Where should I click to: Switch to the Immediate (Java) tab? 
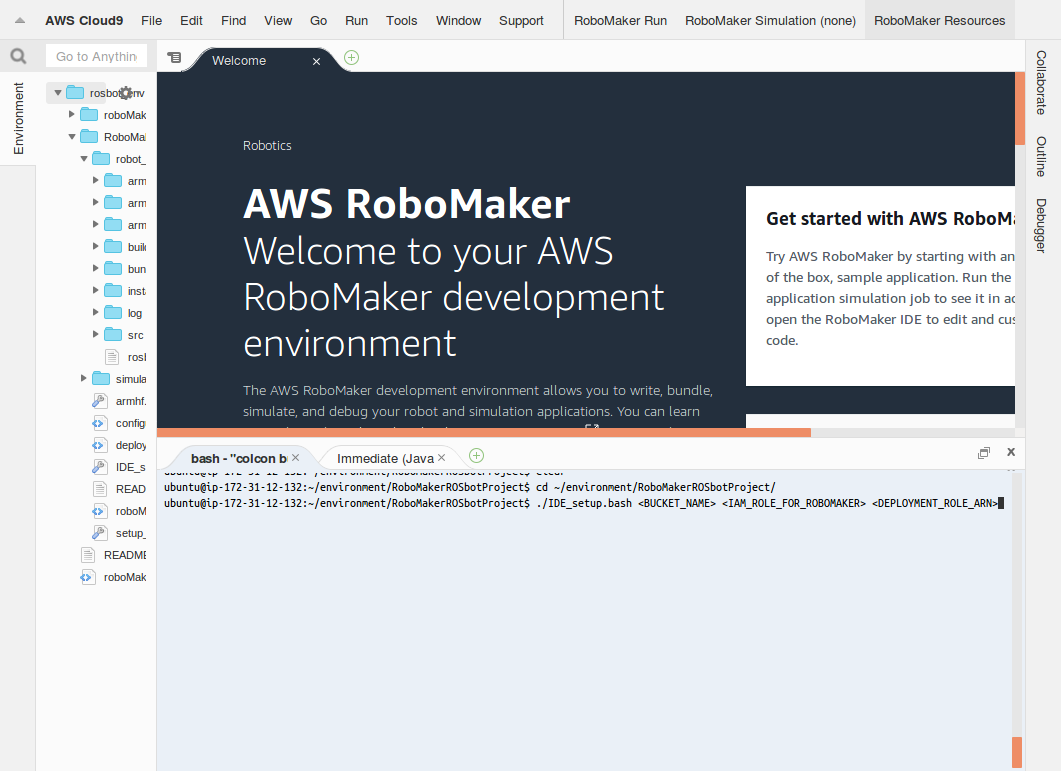click(x=386, y=458)
